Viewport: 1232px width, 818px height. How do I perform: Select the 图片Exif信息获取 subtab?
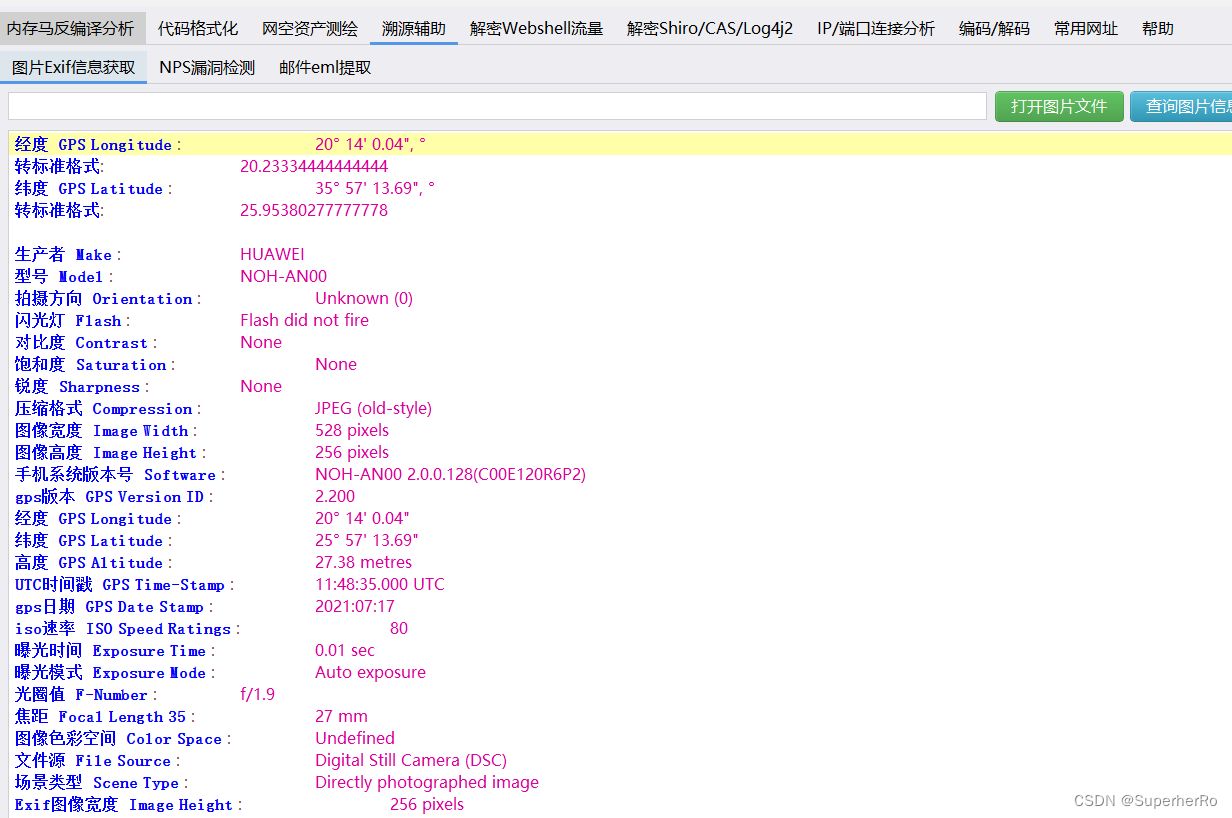pos(73,69)
